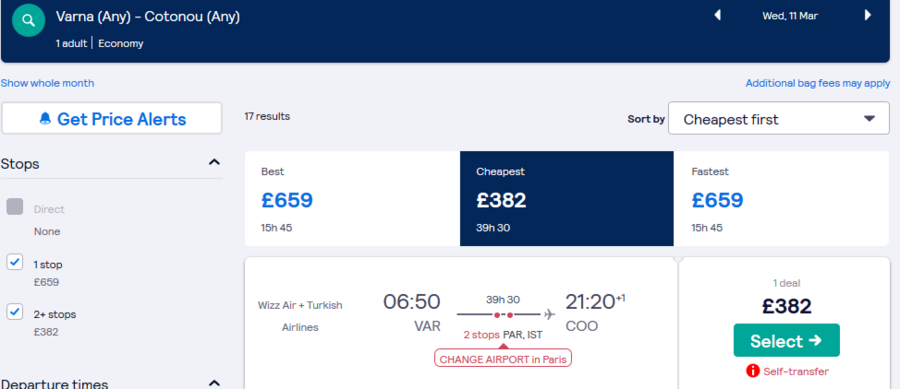Click the Get Price Alerts button

(x=112, y=118)
